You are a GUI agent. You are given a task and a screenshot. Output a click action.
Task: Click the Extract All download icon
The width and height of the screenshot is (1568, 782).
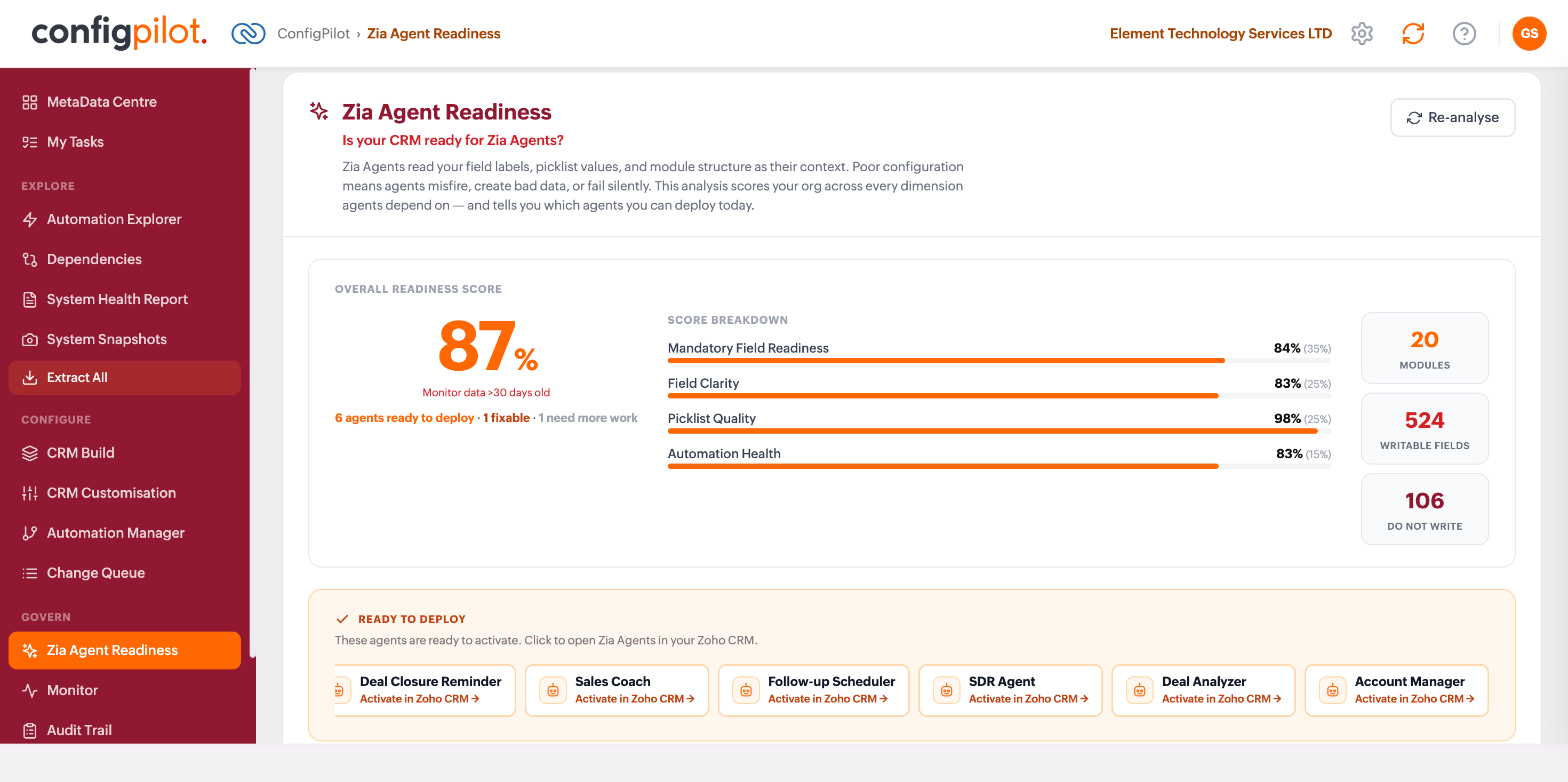(29, 378)
